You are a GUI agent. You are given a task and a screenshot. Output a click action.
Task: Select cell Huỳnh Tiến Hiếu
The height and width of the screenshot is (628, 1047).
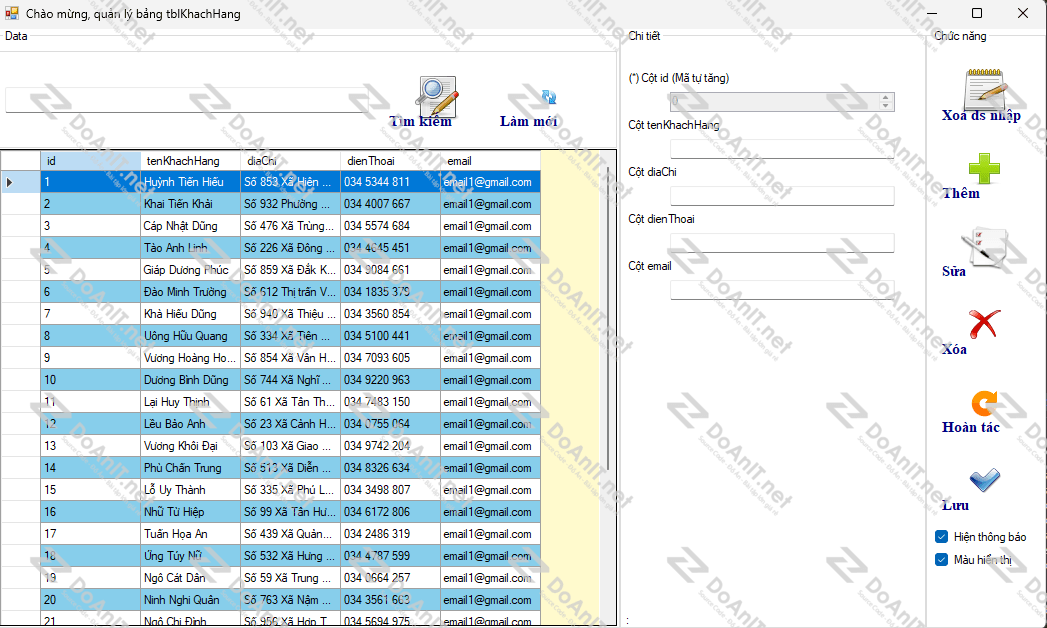tap(190, 182)
